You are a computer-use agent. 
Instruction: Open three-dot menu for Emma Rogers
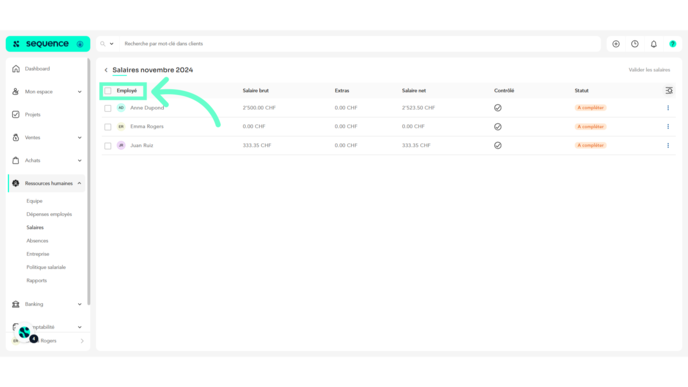pyautogui.click(x=668, y=127)
